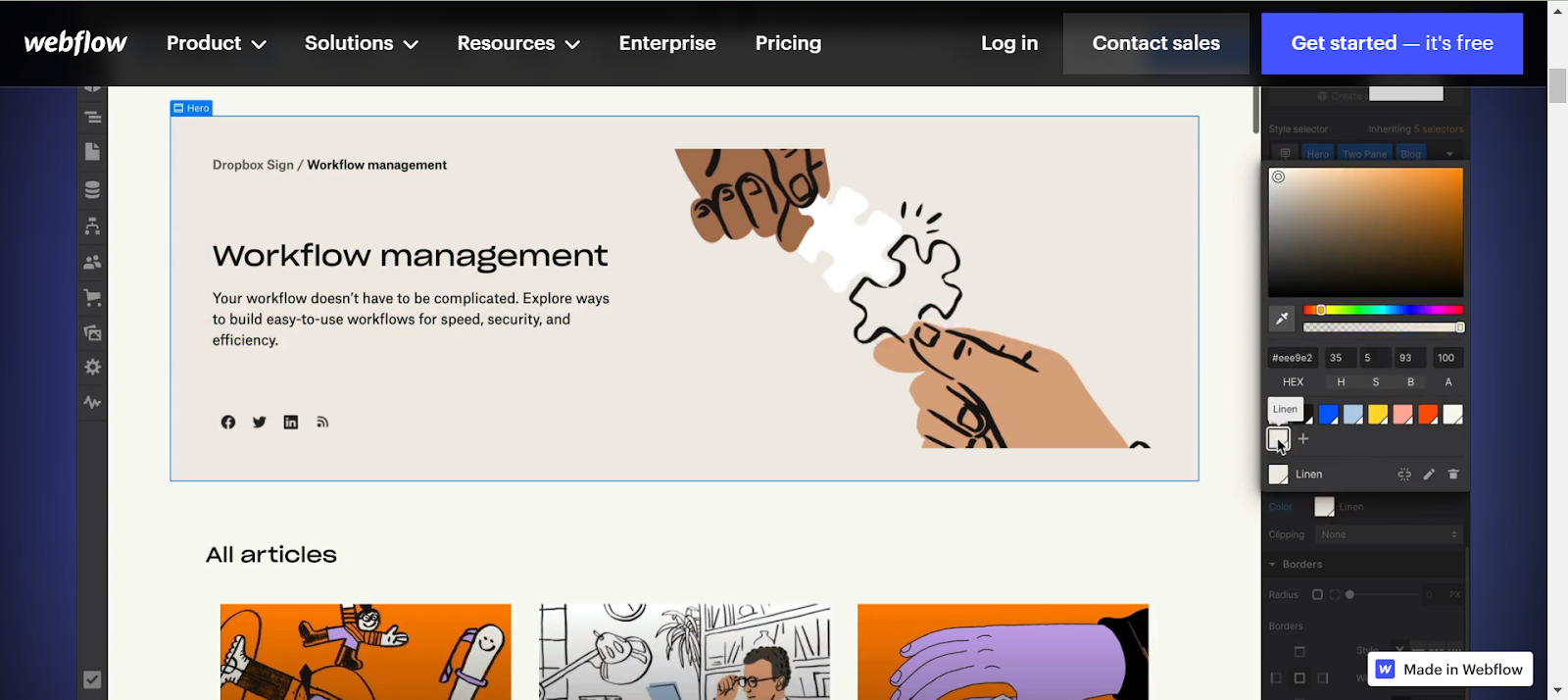Open the Pricing menu item
Image resolution: width=1568 pixels, height=700 pixels.
(x=788, y=43)
